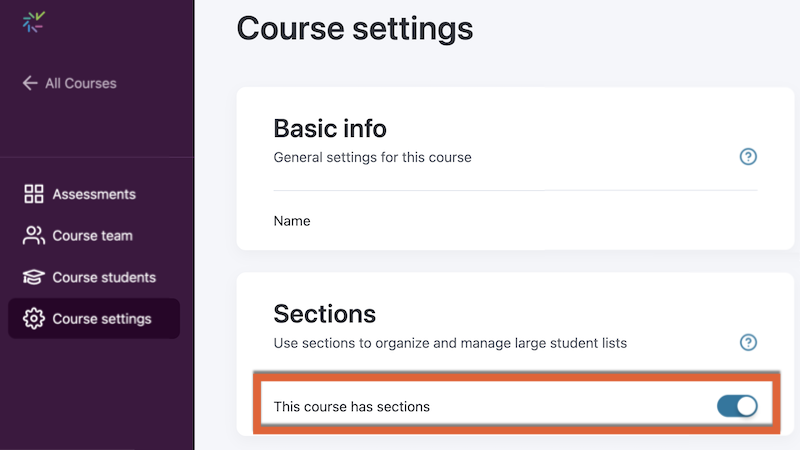Open the Course team page
Viewport: 800px width, 450px height.
[x=92, y=236]
